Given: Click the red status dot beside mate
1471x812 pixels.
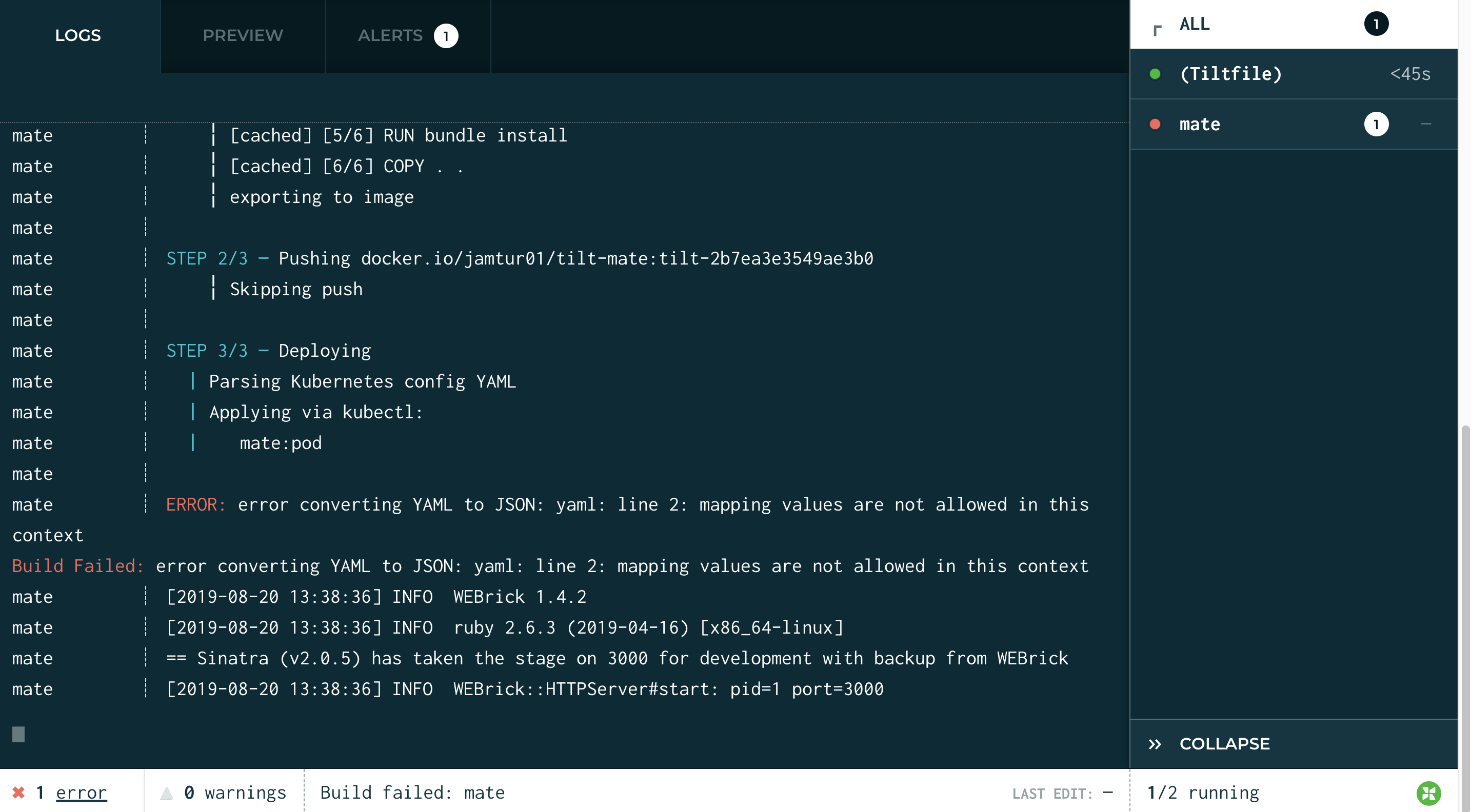Looking at the screenshot, I should (1155, 125).
